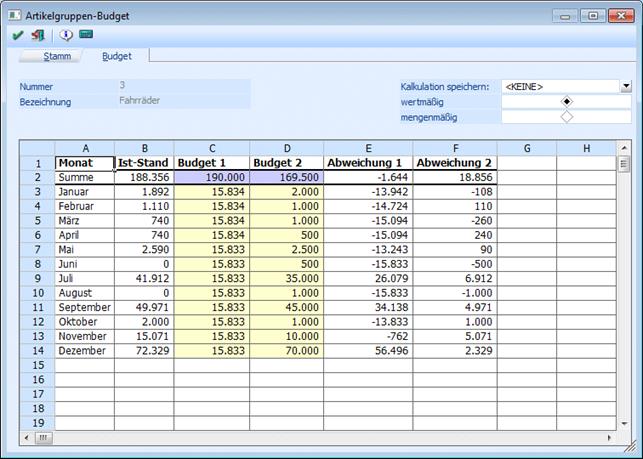643x459 pixels.
Task: Click row header 2 for Summe row
Action: 37,177
